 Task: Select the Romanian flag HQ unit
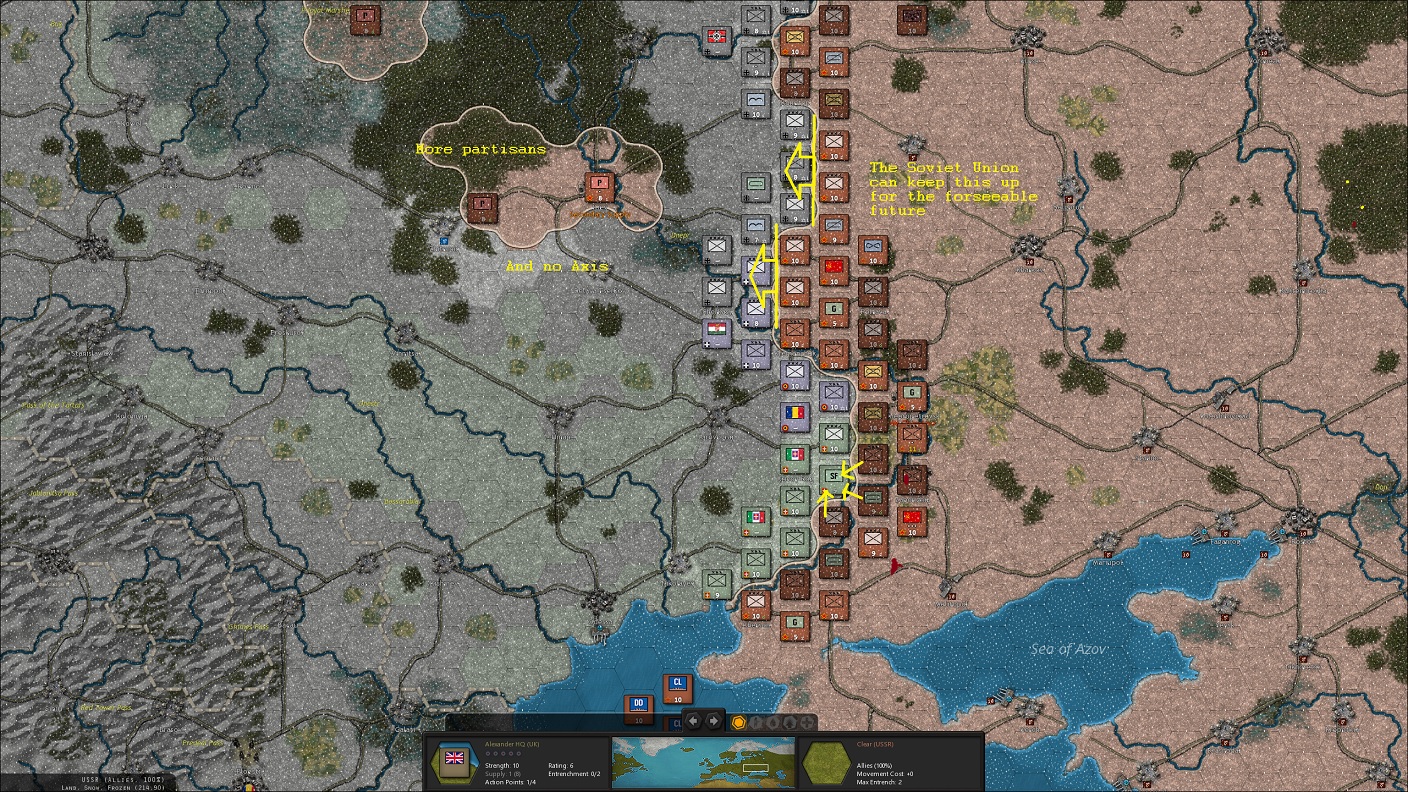pos(794,417)
